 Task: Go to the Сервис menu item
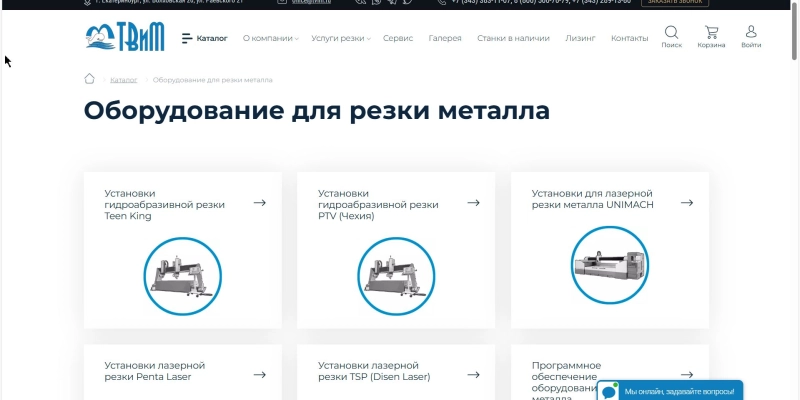pyautogui.click(x=398, y=38)
